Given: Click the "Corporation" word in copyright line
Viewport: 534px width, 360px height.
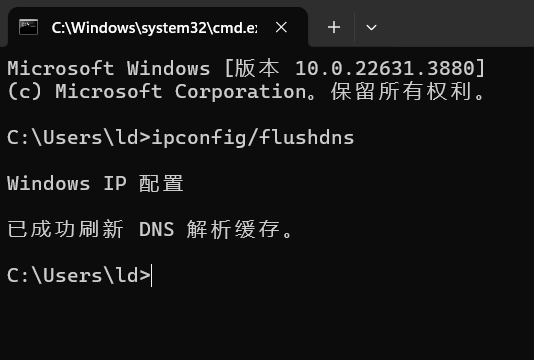Looking at the screenshot, I should point(240,92).
